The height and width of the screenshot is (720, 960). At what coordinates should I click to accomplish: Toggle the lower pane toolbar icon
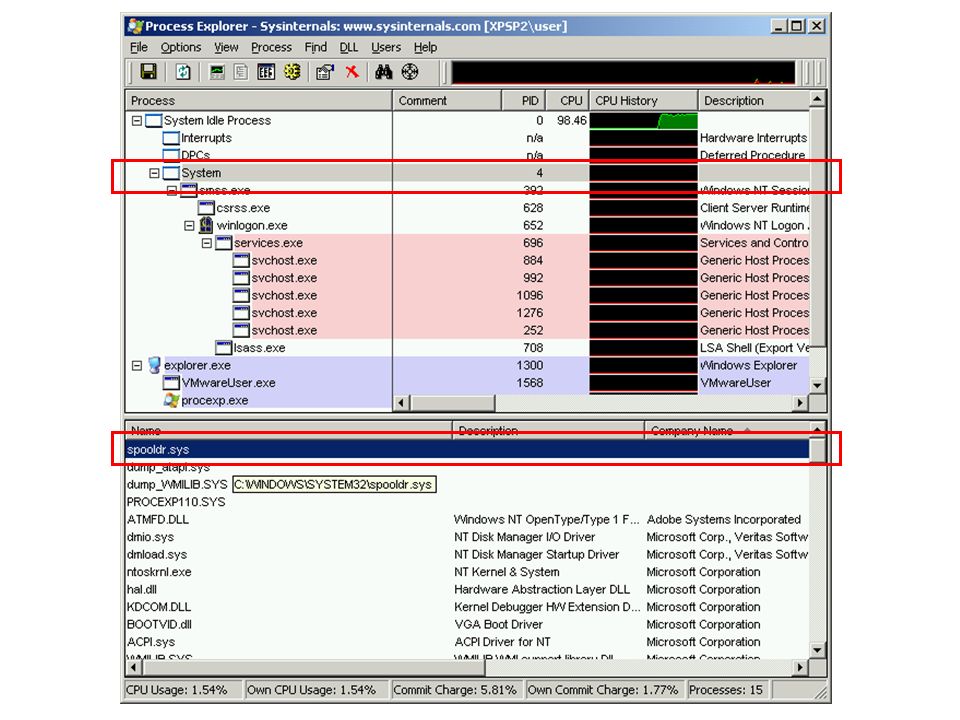266,72
